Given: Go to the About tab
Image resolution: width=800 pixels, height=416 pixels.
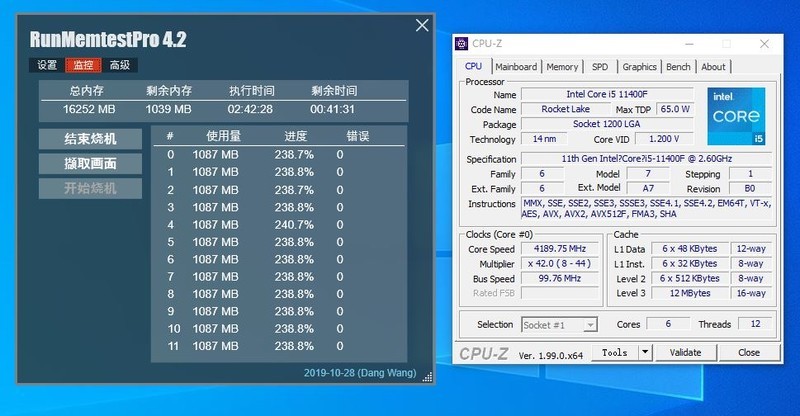Looking at the screenshot, I should click(713, 67).
